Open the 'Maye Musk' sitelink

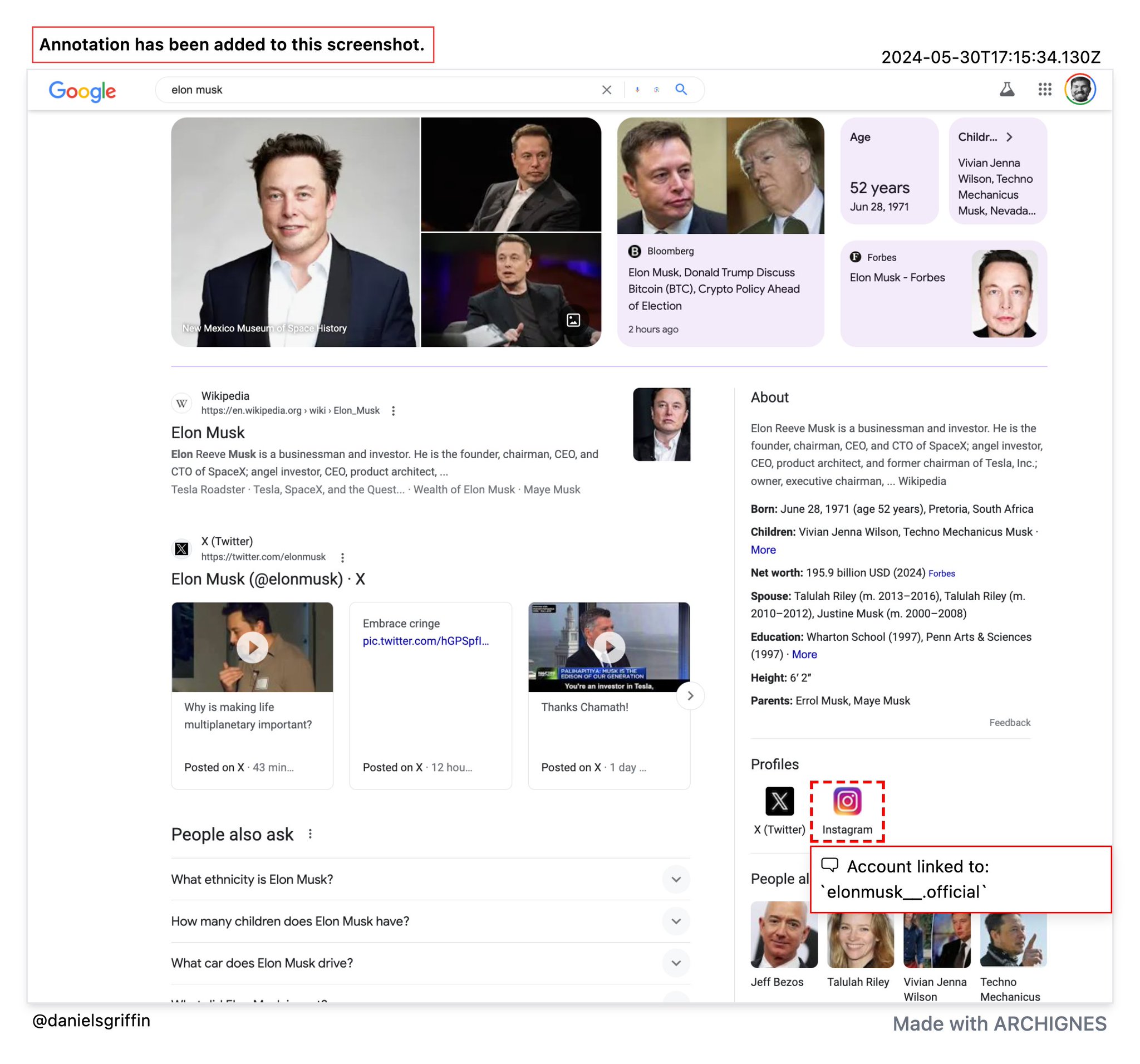click(552, 489)
